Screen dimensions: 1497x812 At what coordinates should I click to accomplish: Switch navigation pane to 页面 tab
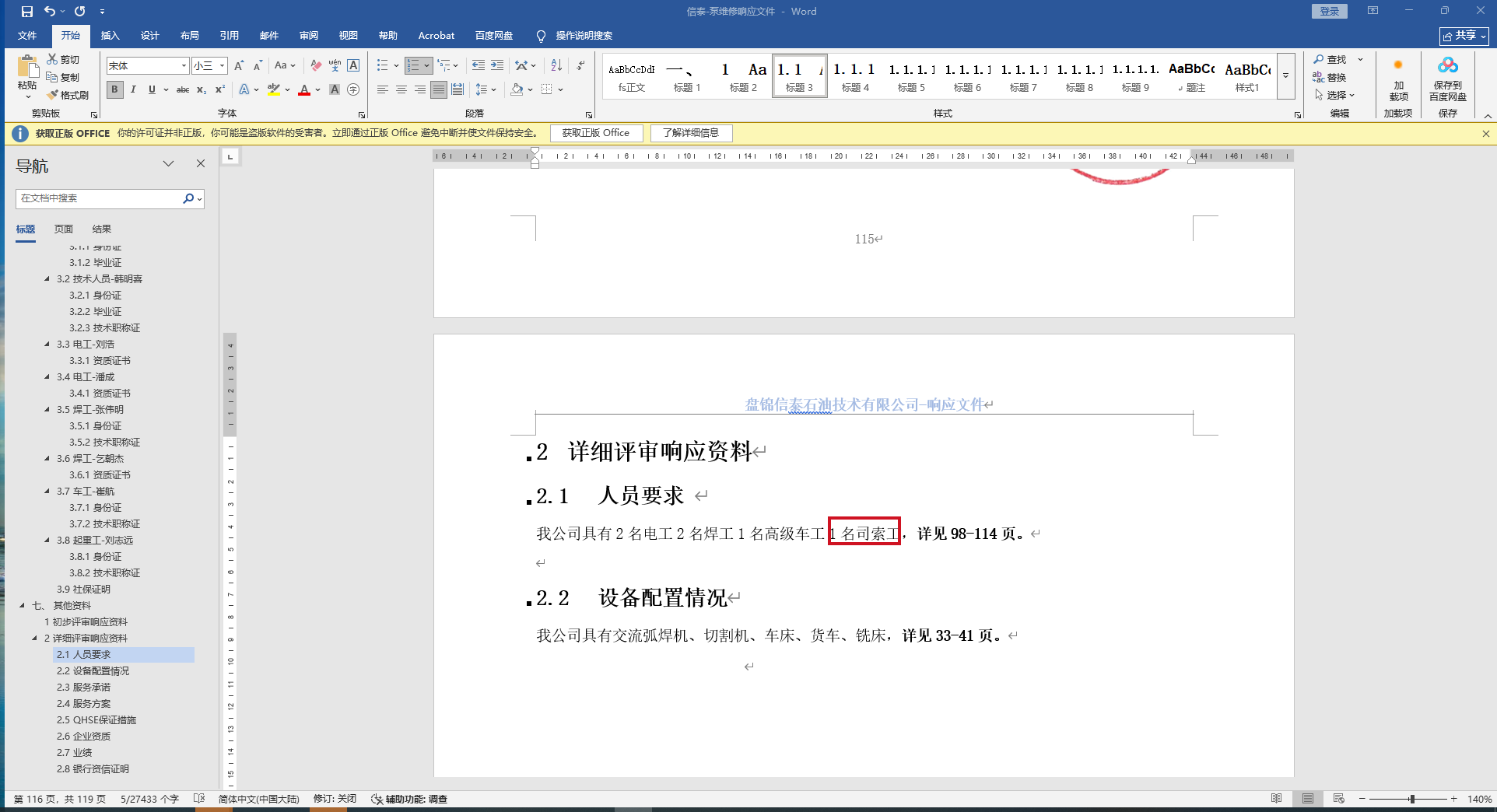[x=64, y=229]
